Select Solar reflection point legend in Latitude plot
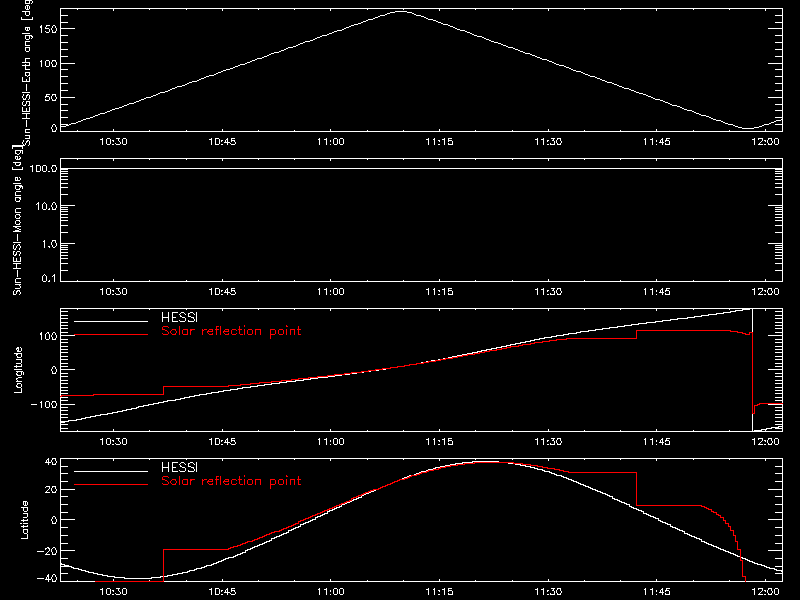This screenshot has height=600, width=800. coord(231,481)
